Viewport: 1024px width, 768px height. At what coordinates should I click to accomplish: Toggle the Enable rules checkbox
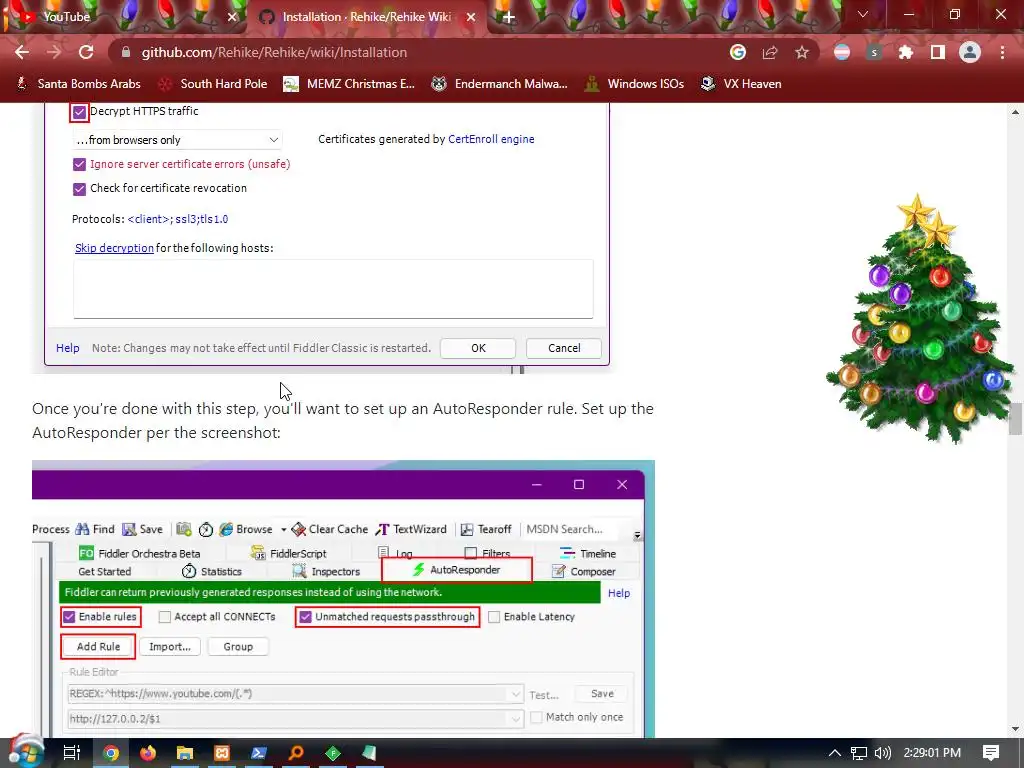69,616
